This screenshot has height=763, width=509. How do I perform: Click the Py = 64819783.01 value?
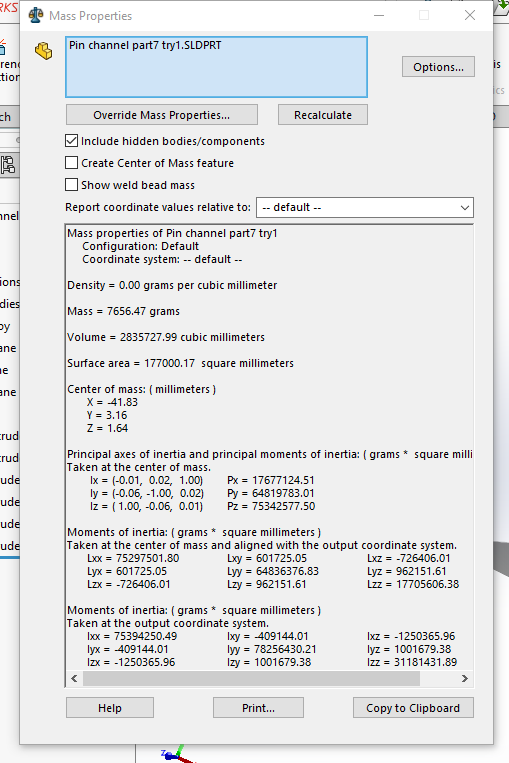pyautogui.click(x=271, y=493)
